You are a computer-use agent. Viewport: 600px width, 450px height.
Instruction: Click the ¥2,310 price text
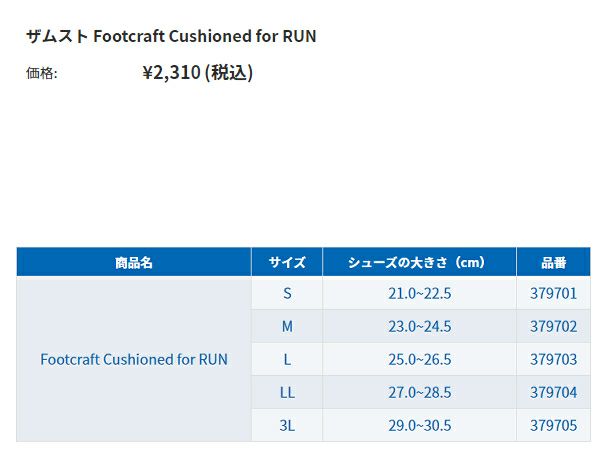pos(197,72)
